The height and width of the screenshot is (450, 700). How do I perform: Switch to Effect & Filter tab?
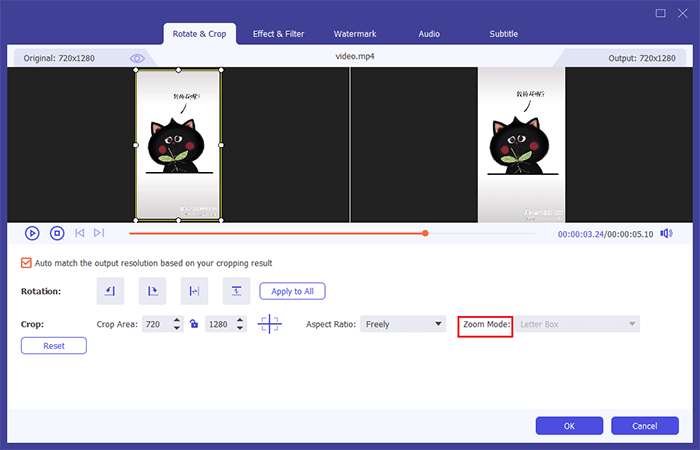pos(278,34)
